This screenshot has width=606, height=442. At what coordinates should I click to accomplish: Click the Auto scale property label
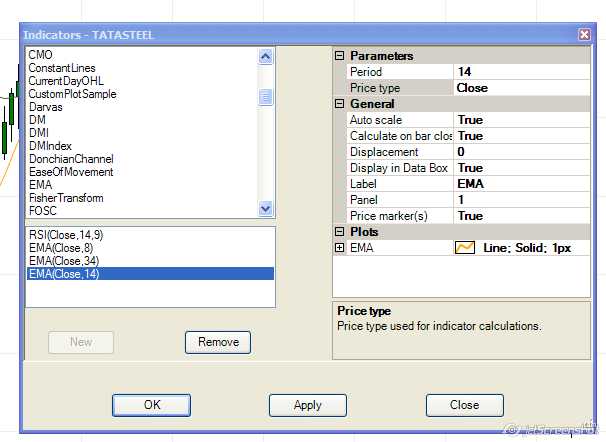[376, 120]
